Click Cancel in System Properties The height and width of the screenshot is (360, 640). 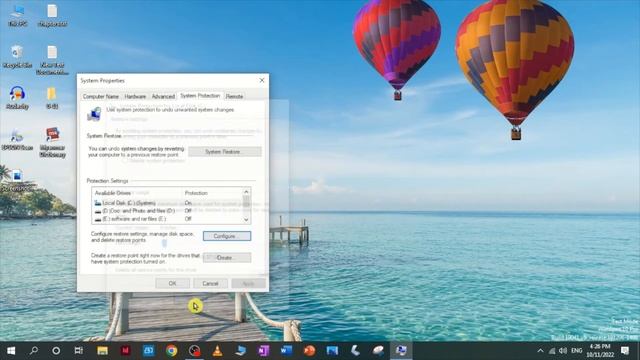tap(211, 283)
